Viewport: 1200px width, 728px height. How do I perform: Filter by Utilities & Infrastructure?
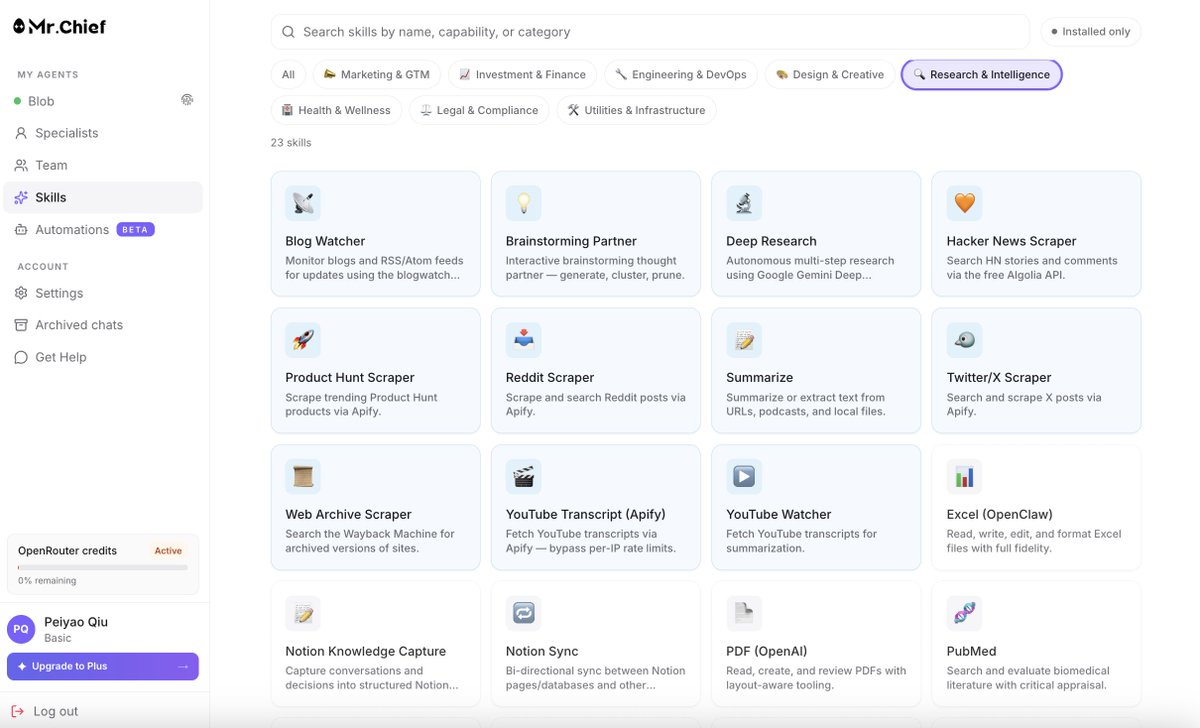pyautogui.click(x=636, y=110)
